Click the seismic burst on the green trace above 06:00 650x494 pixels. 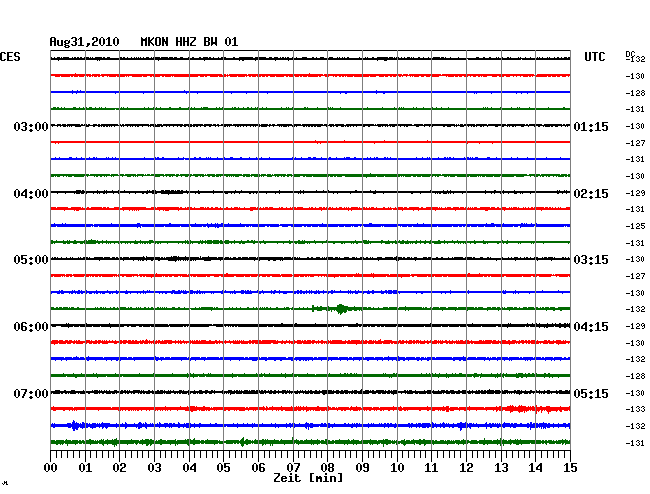(x=341, y=309)
